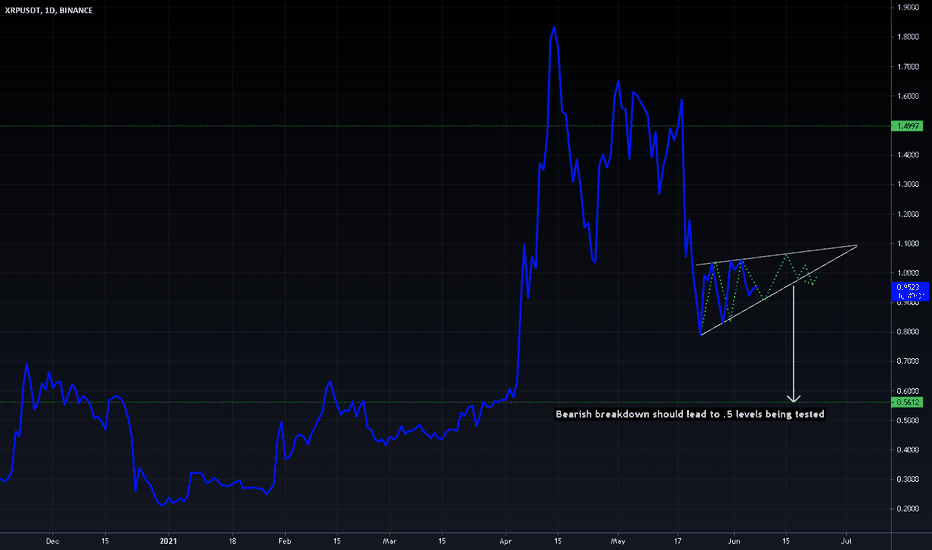
Task: Select the lower white wedge trendline
Action: [779, 291]
